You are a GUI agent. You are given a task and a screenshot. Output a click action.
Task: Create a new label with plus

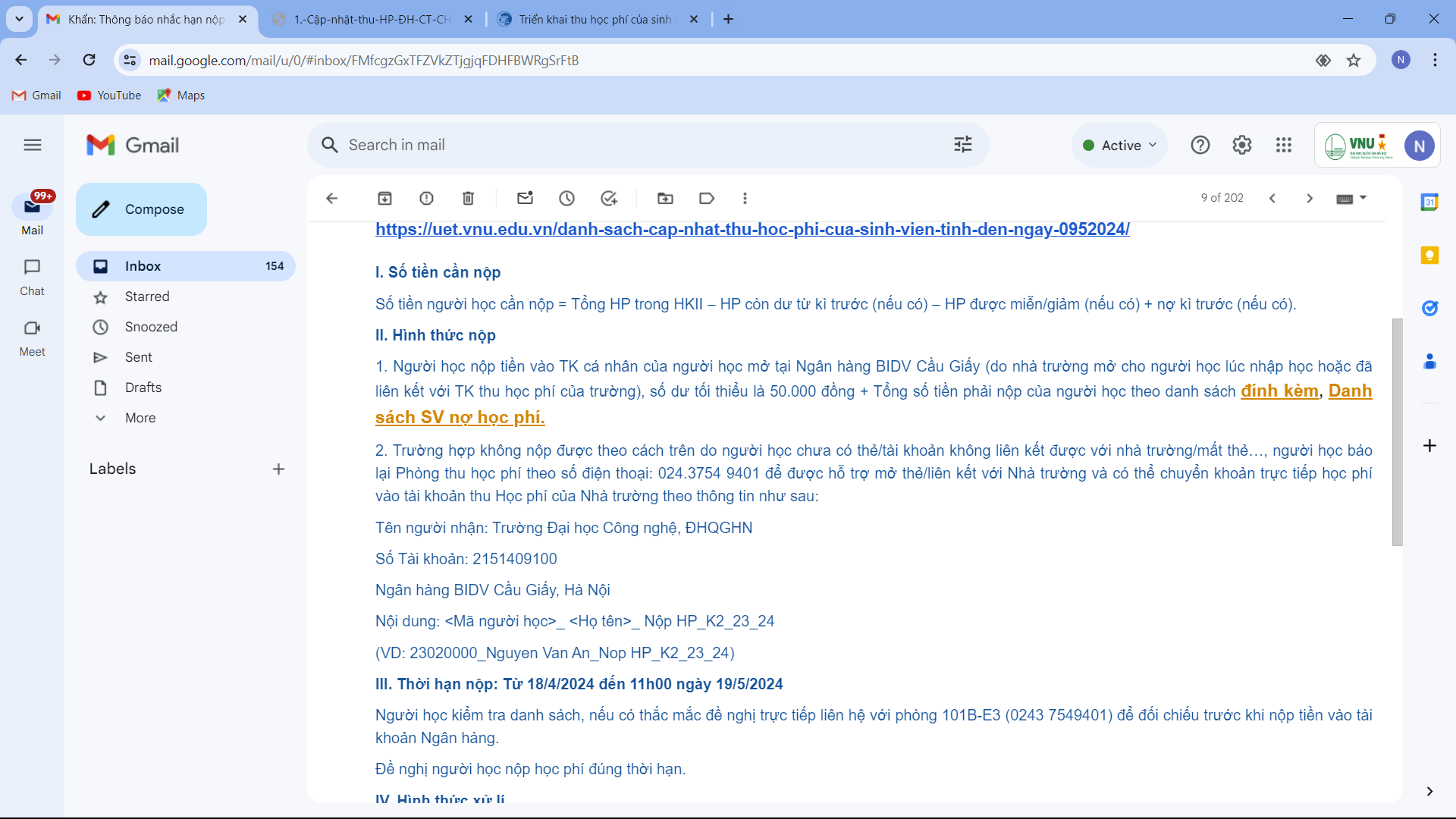[278, 469]
